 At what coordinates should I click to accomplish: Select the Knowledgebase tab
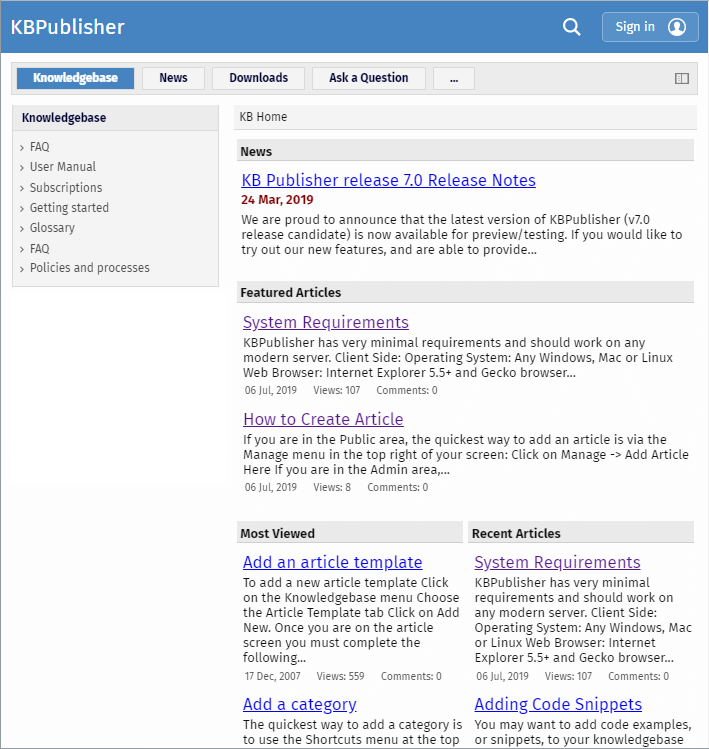(75, 78)
